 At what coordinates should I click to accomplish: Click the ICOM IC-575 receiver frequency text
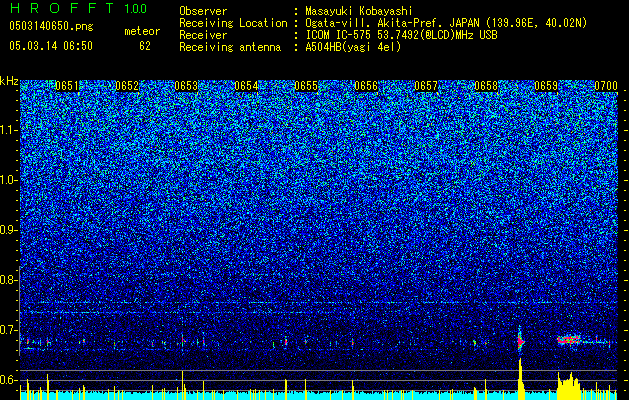click(x=401, y=35)
